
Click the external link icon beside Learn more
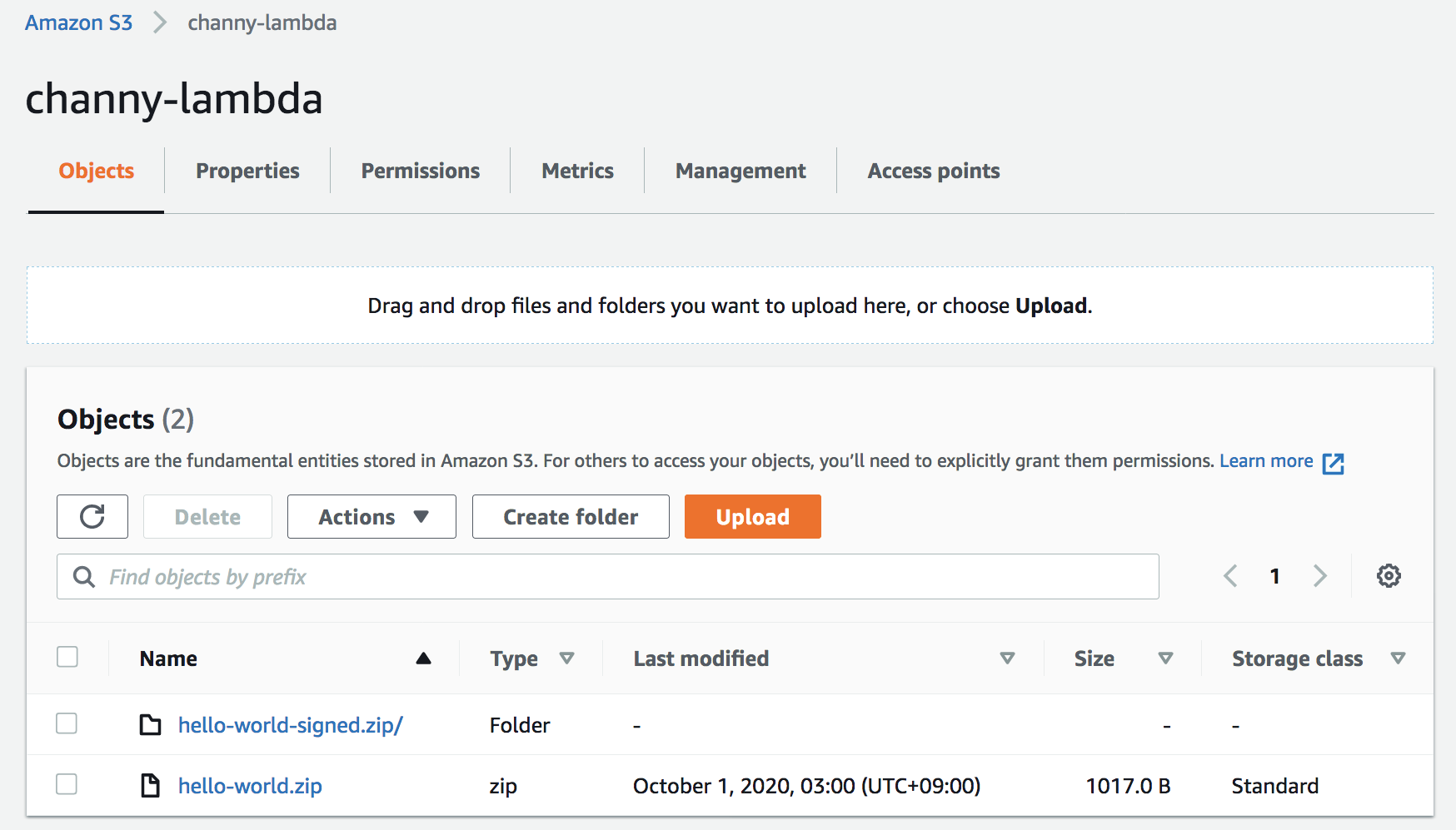1333,464
